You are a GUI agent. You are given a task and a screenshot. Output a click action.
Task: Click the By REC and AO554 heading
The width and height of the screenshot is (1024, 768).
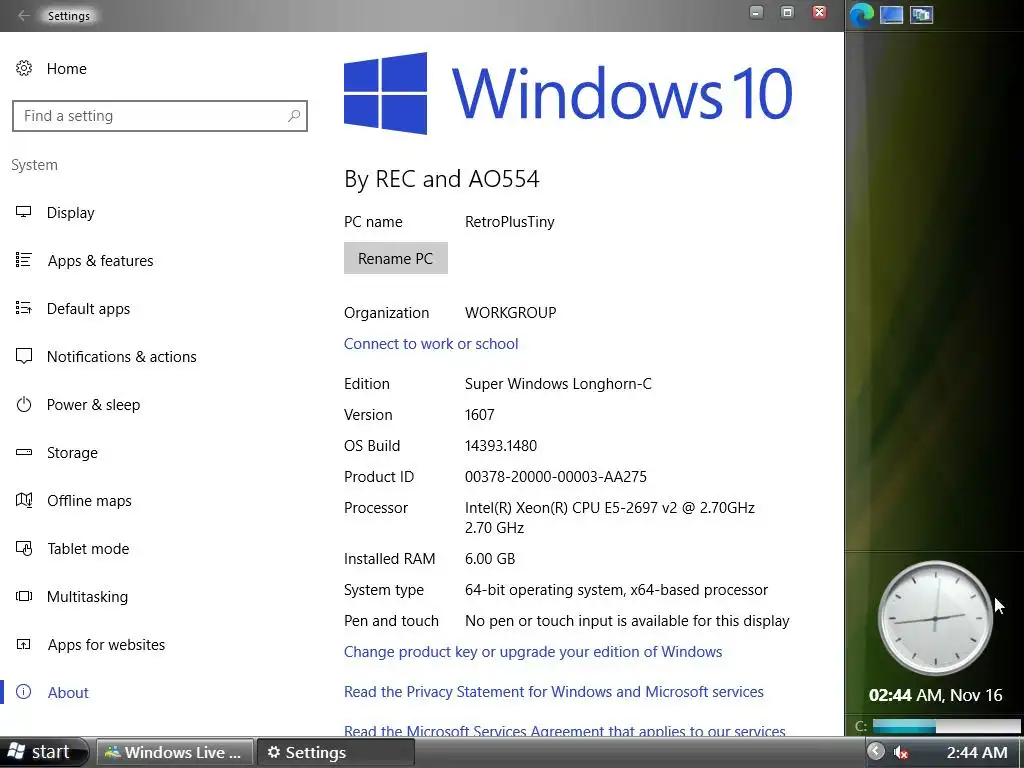tap(441, 179)
